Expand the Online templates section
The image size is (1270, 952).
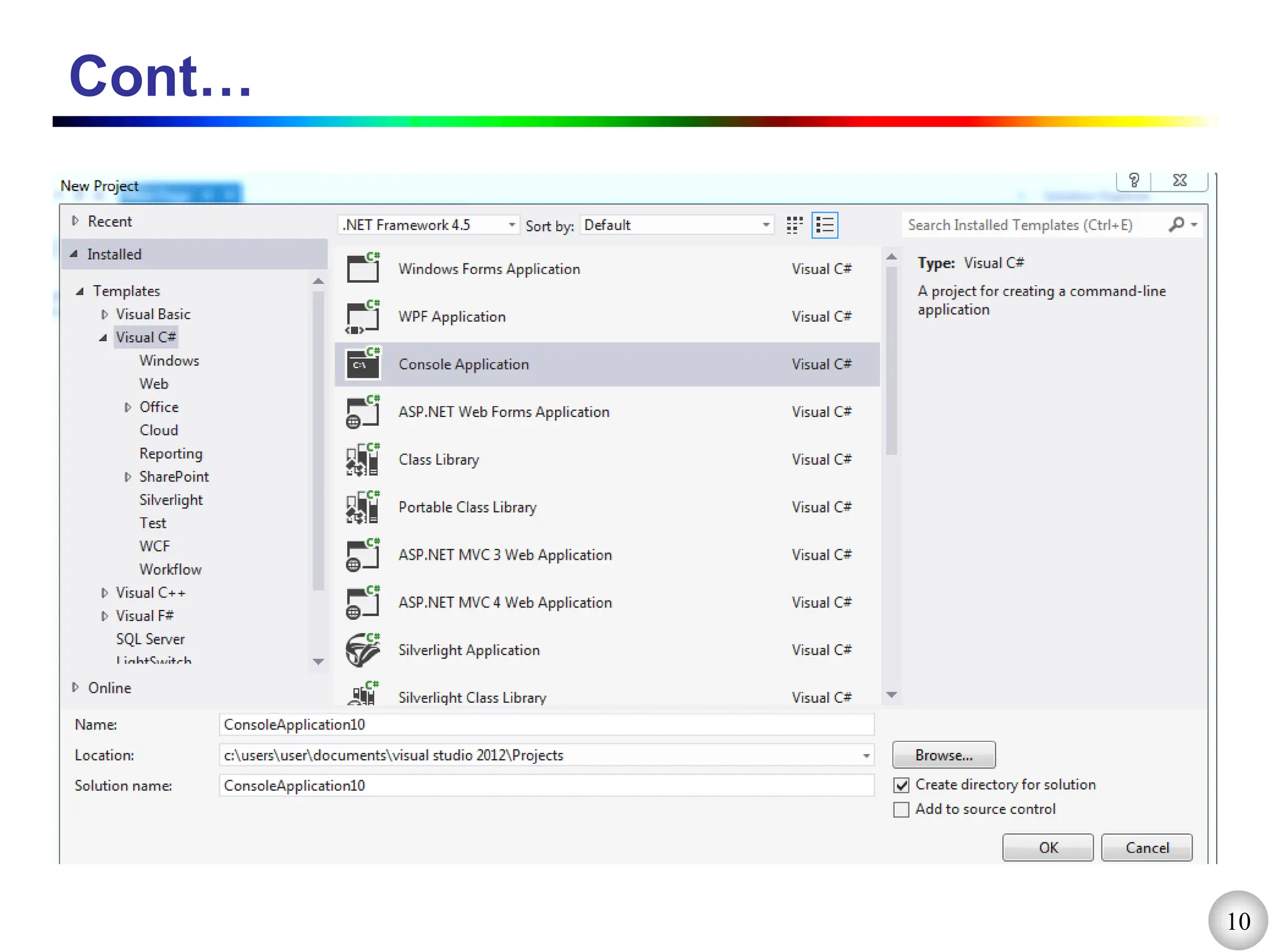(x=75, y=687)
